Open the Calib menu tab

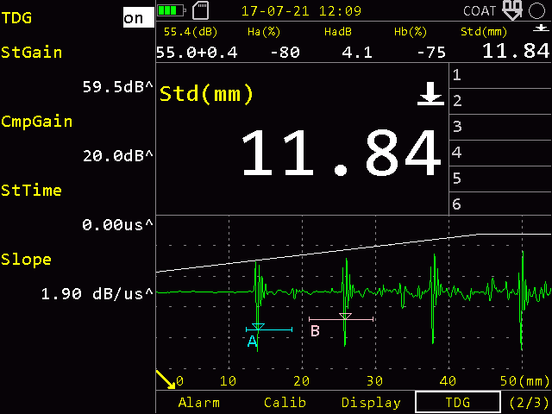coord(285,402)
